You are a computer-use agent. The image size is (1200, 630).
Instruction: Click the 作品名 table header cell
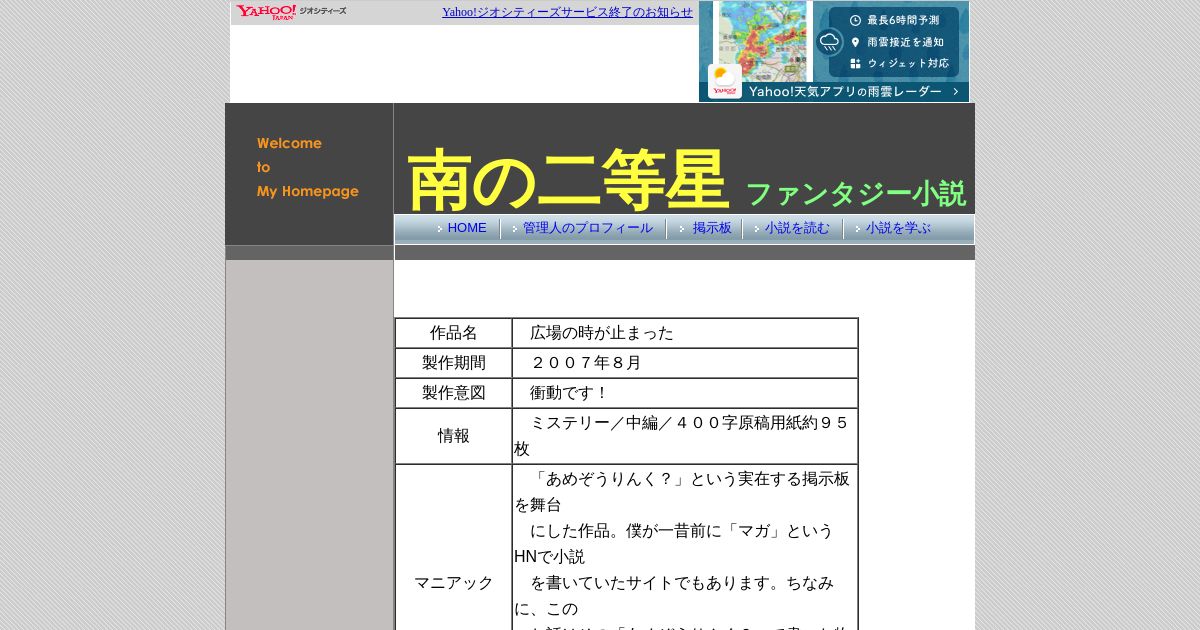(454, 333)
